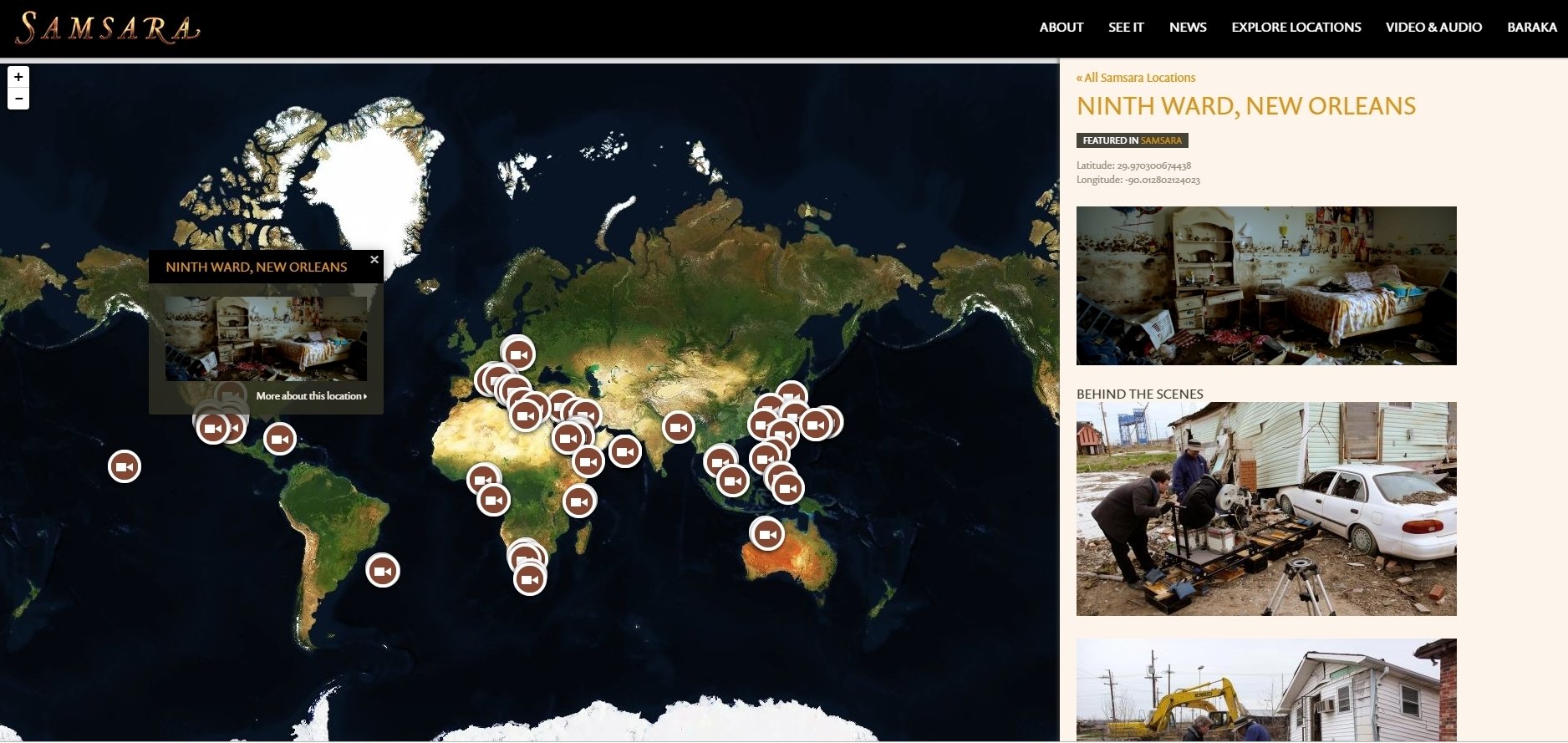Select the lowest camera marker in South Africa

click(x=530, y=578)
